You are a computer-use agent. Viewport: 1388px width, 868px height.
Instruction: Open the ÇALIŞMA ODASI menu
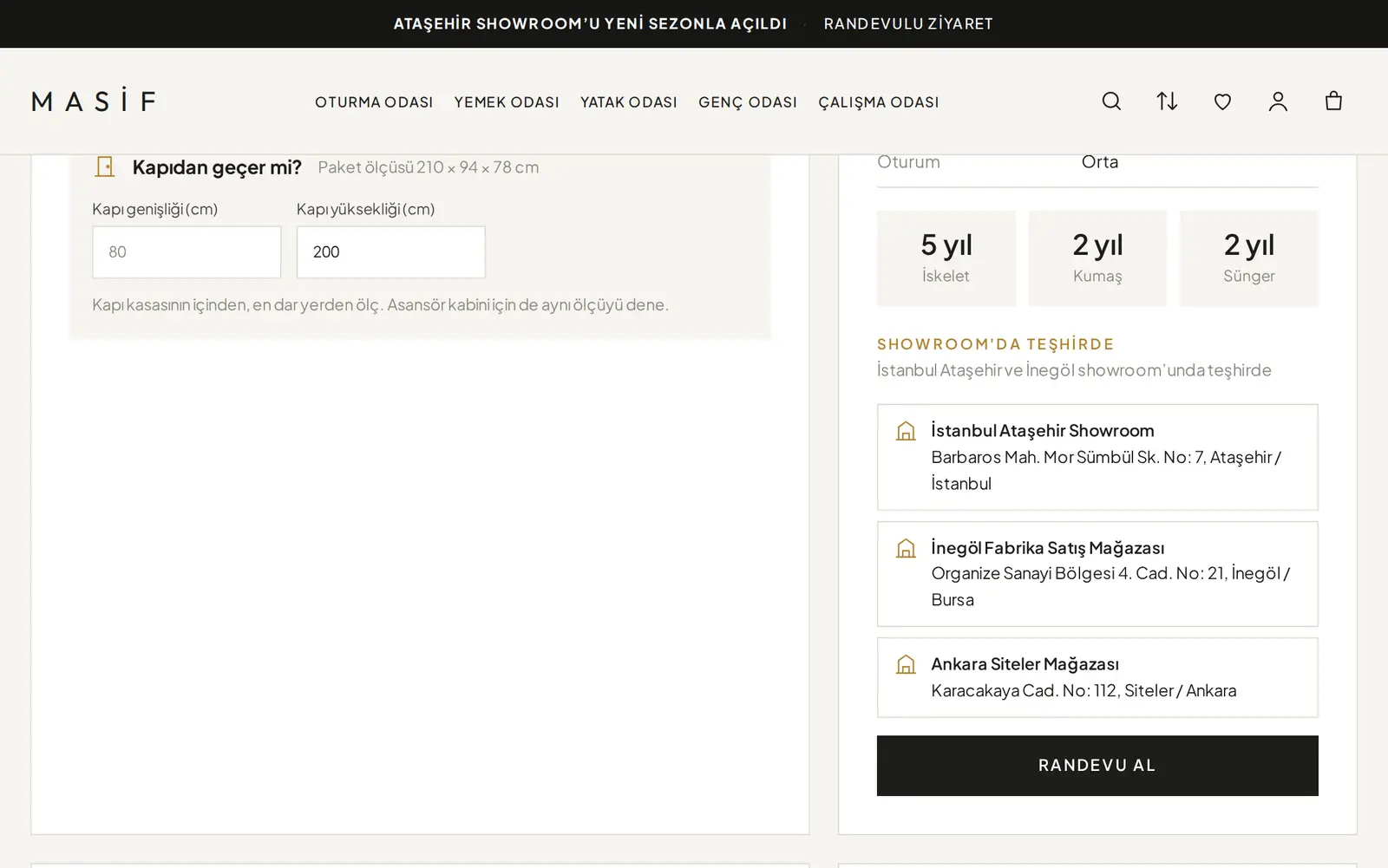(x=879, y=102)
